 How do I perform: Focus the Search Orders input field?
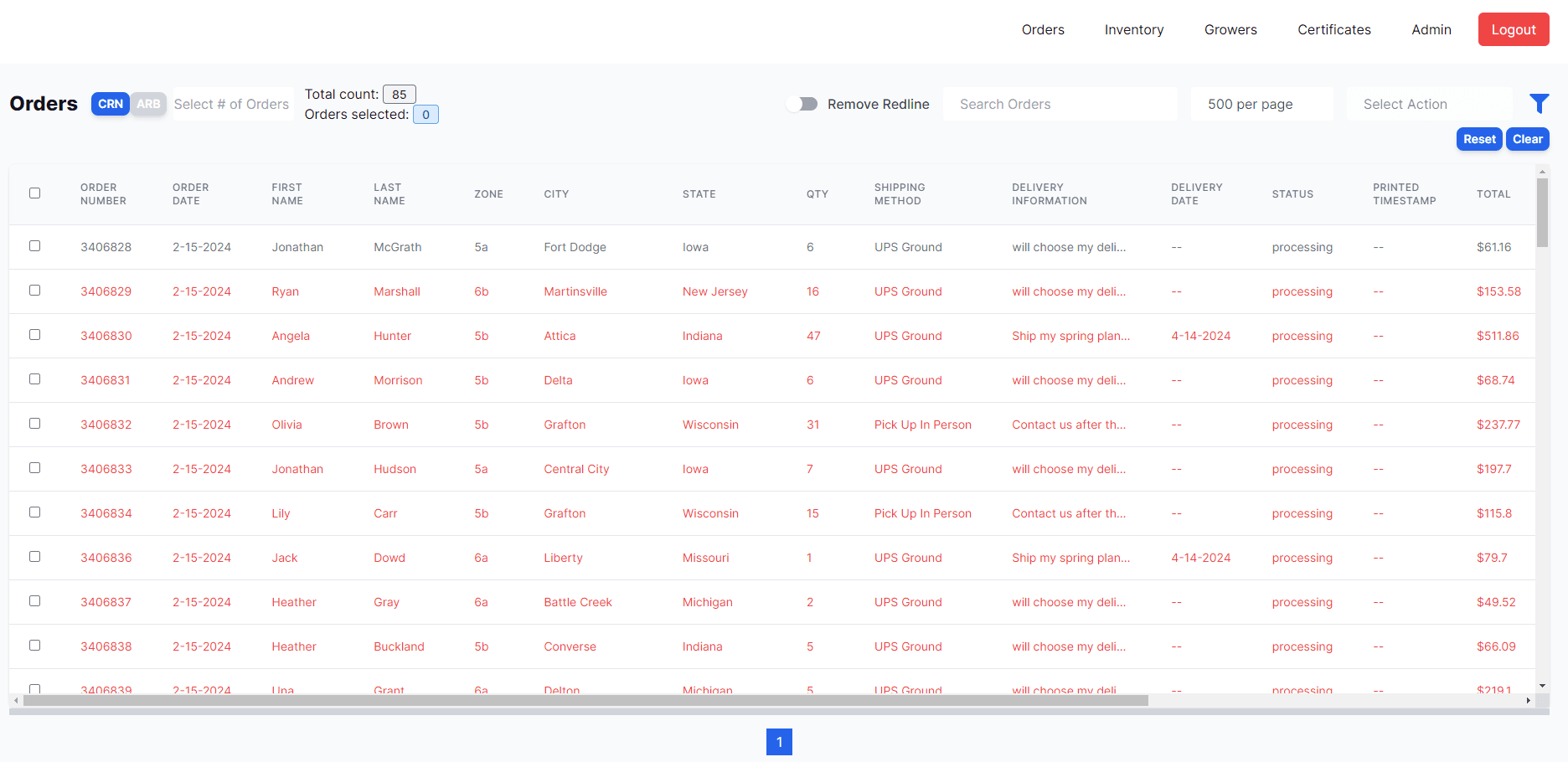[1060, 104]
